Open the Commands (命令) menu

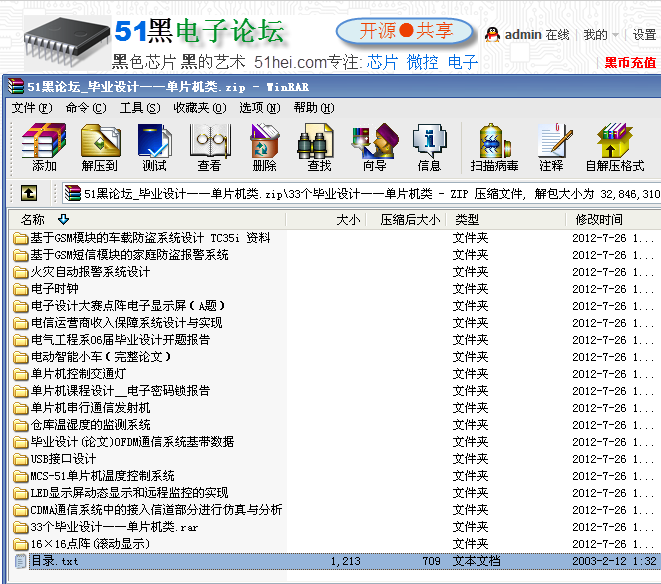click(x=86, y=108)
